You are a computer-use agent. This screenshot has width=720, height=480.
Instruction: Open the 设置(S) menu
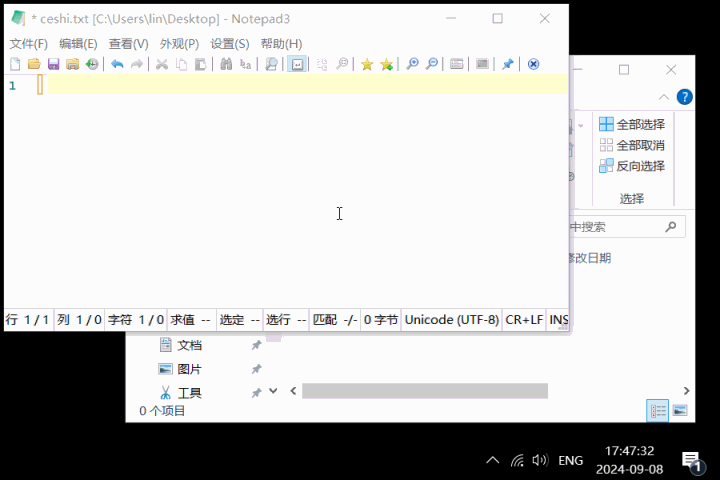[x=230, y=44]
